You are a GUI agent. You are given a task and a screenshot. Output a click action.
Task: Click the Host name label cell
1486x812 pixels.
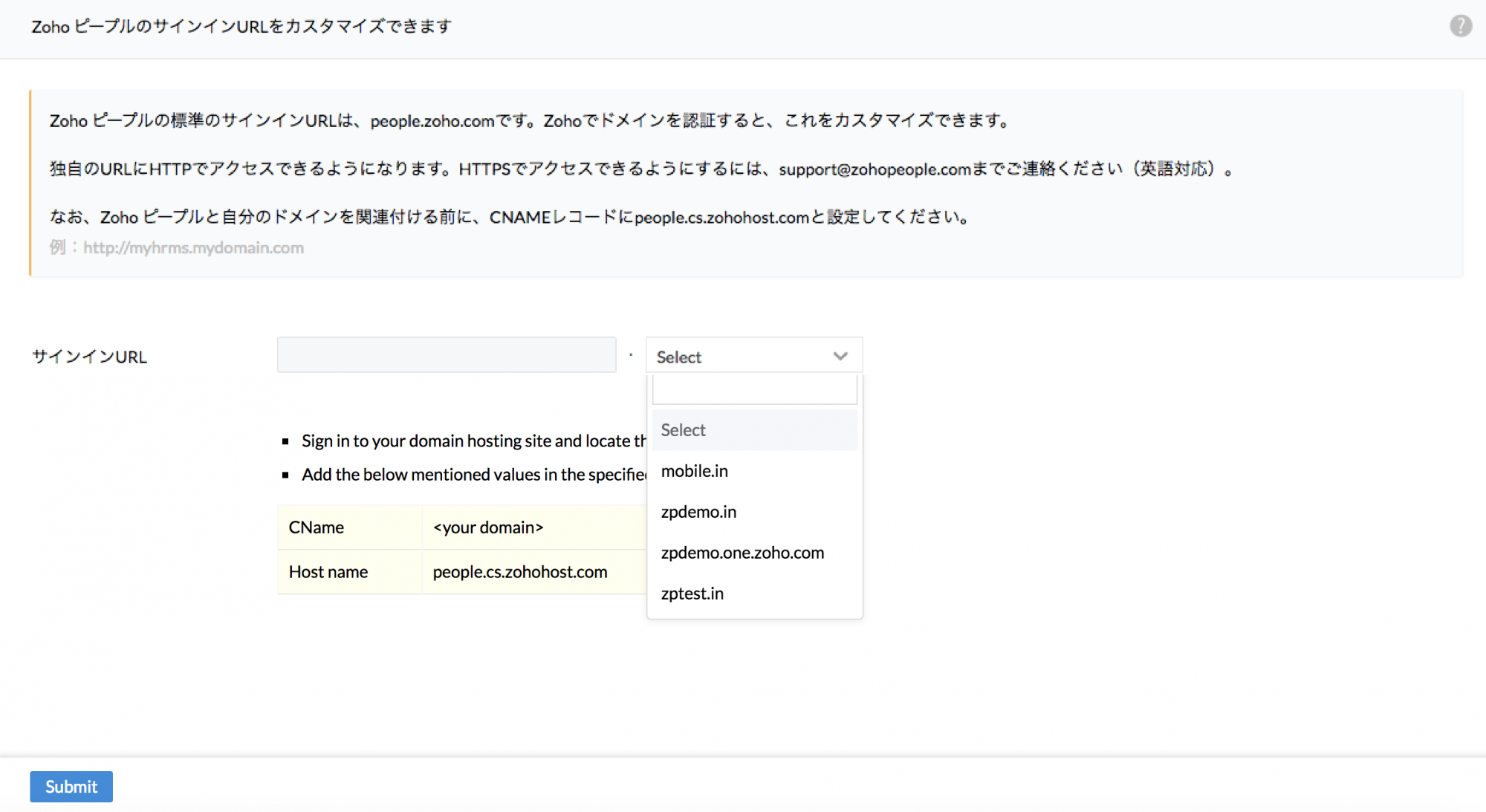pos(328,572)
